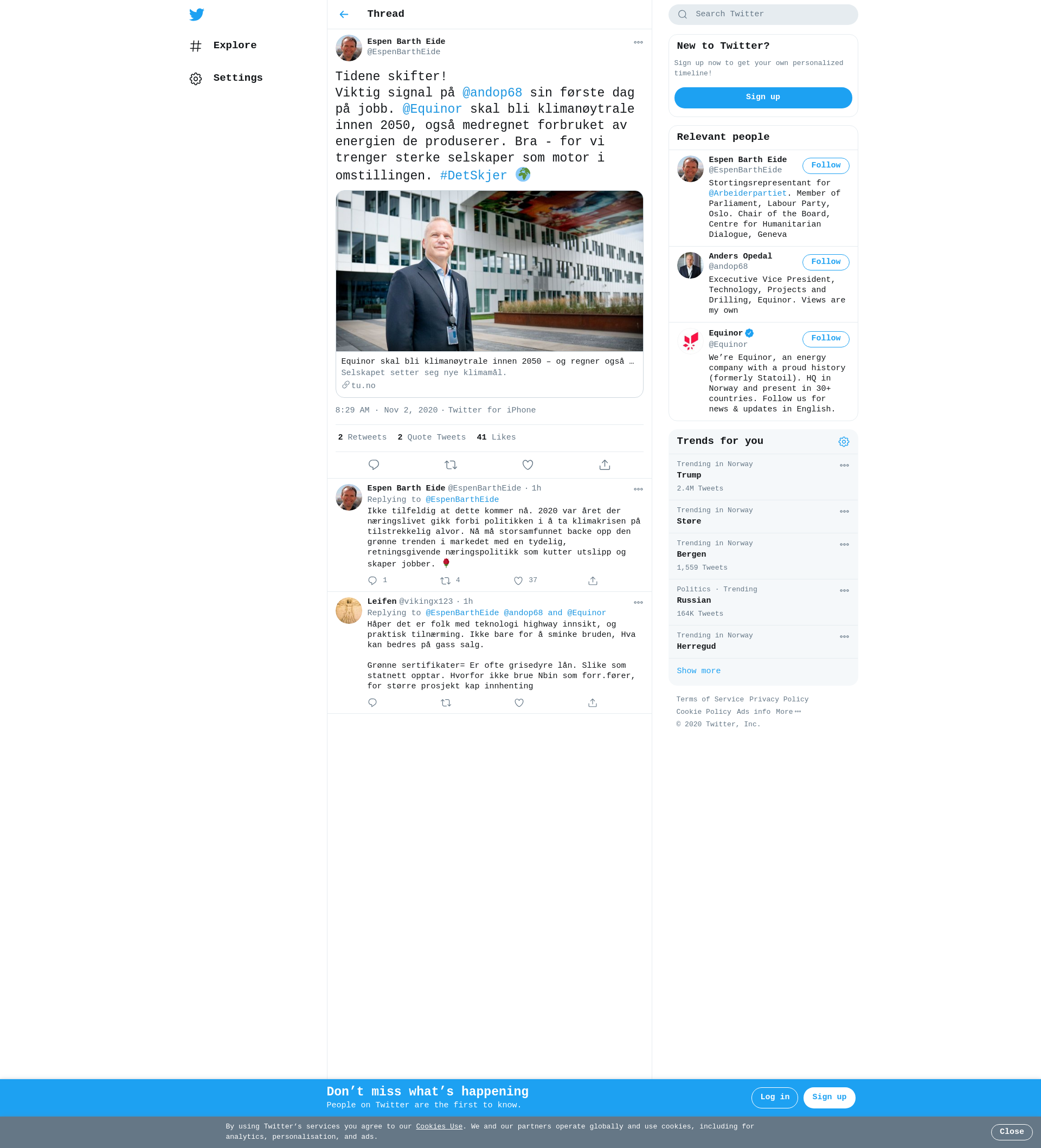The image size is (1041, 1148).
Task: Open more options for Støre trend
Action: coord(844,511)
